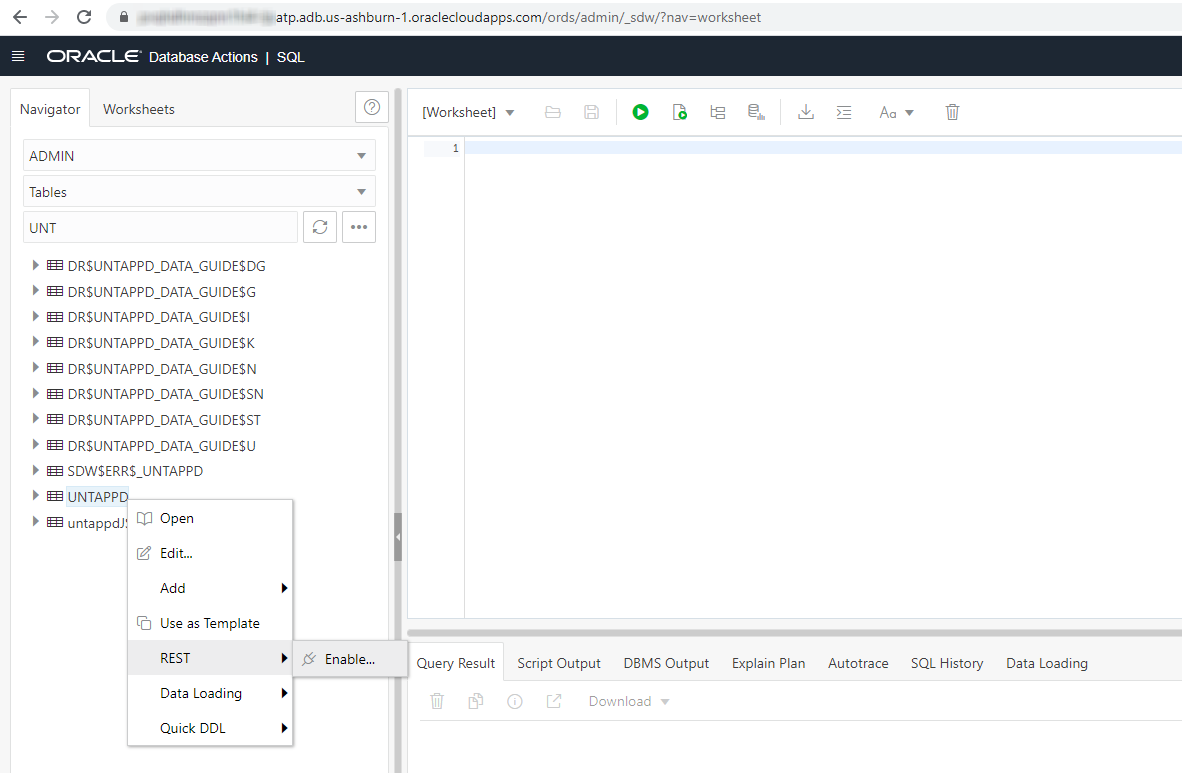Click the Query Result copy icon
The width and height of the screenshot is (1182, 773).
click(476, 701)
